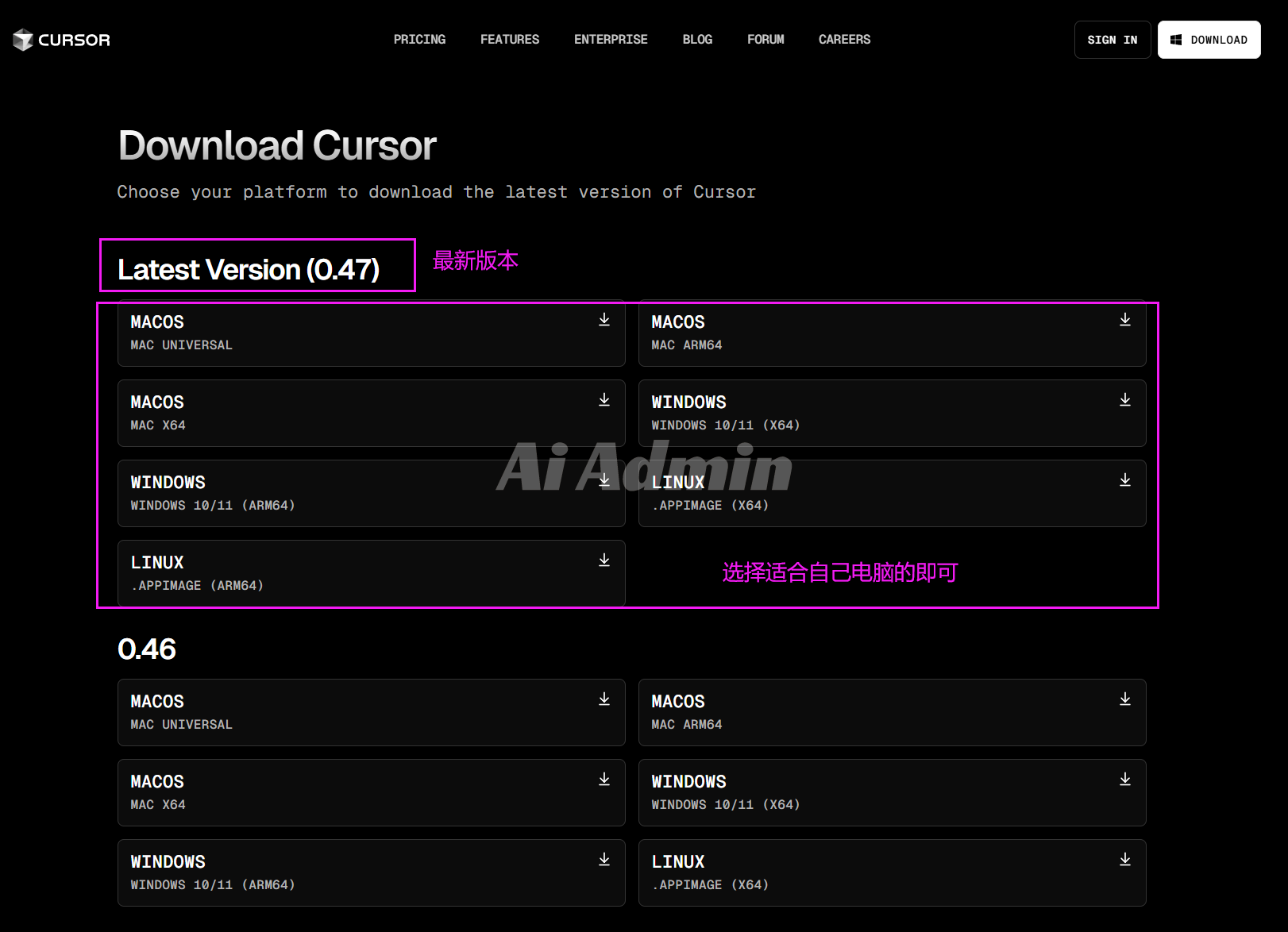This screenshot has height=932, width=1288.
Task: Click the Cursor logo in header
Action: click(x=62, y=40)
